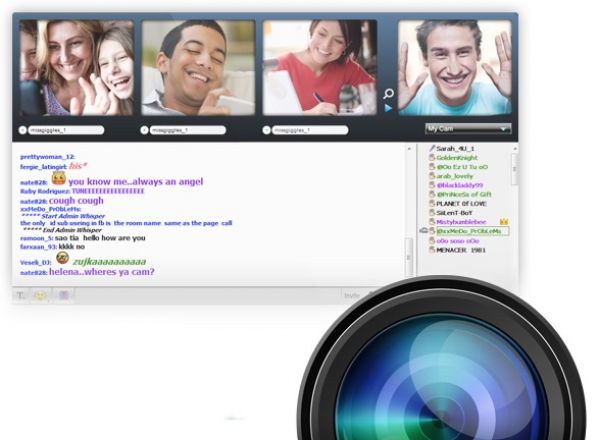The width and height of the screenshot is (600, 440).
Task: Click the webcam icon beside xxMeDo_PrObLeMs in user list
Action: [423, 231]
